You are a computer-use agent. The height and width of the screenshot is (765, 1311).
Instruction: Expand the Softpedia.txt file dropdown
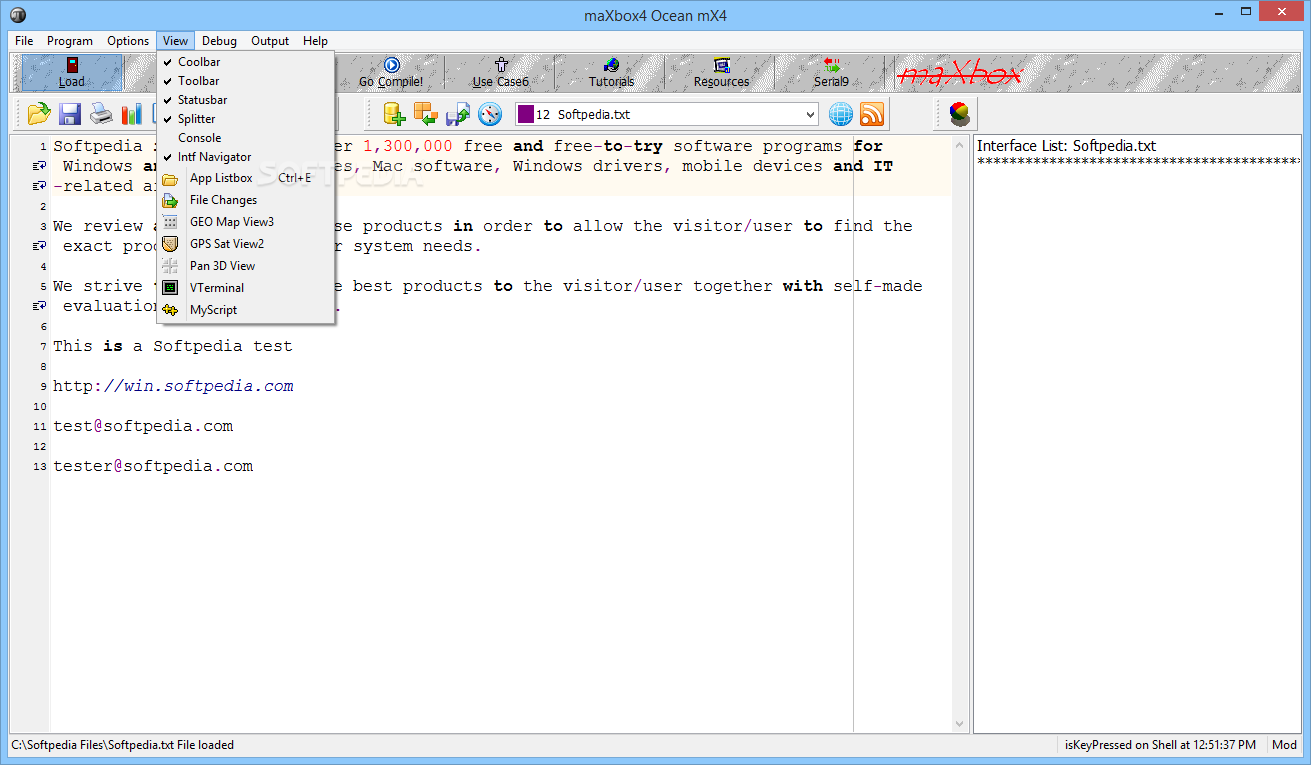point(809,114)
